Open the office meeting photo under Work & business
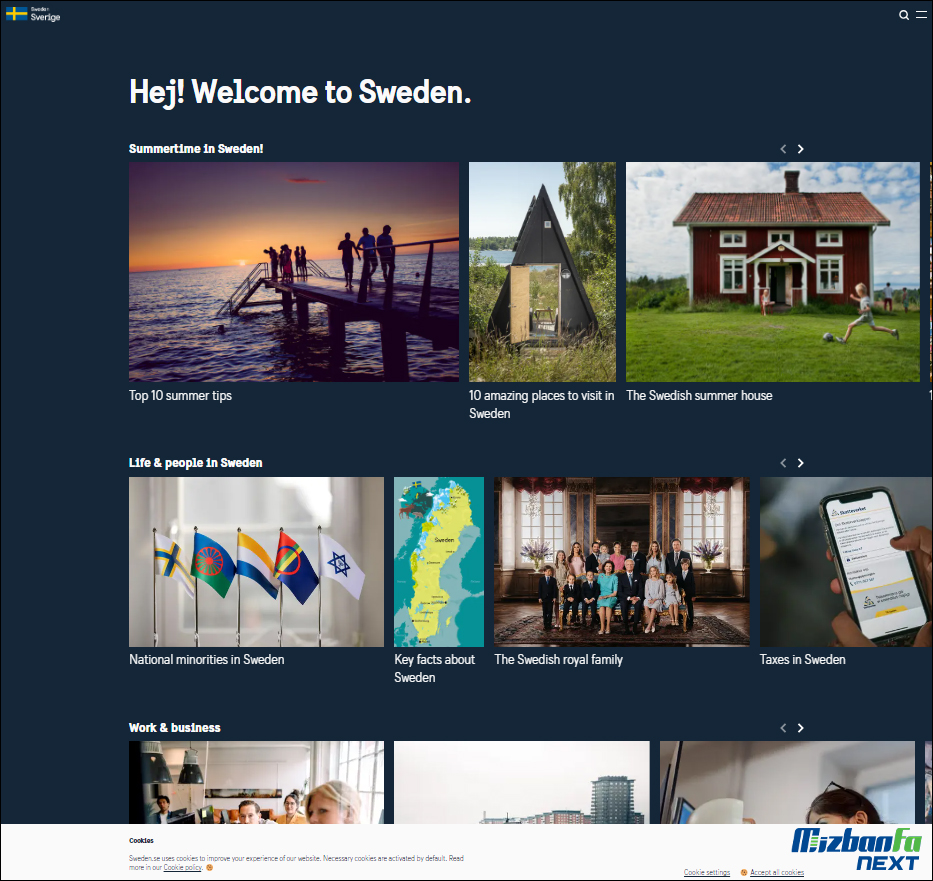Image resolution: width=933 pixels, height=881 pixels. click(256, 782)
